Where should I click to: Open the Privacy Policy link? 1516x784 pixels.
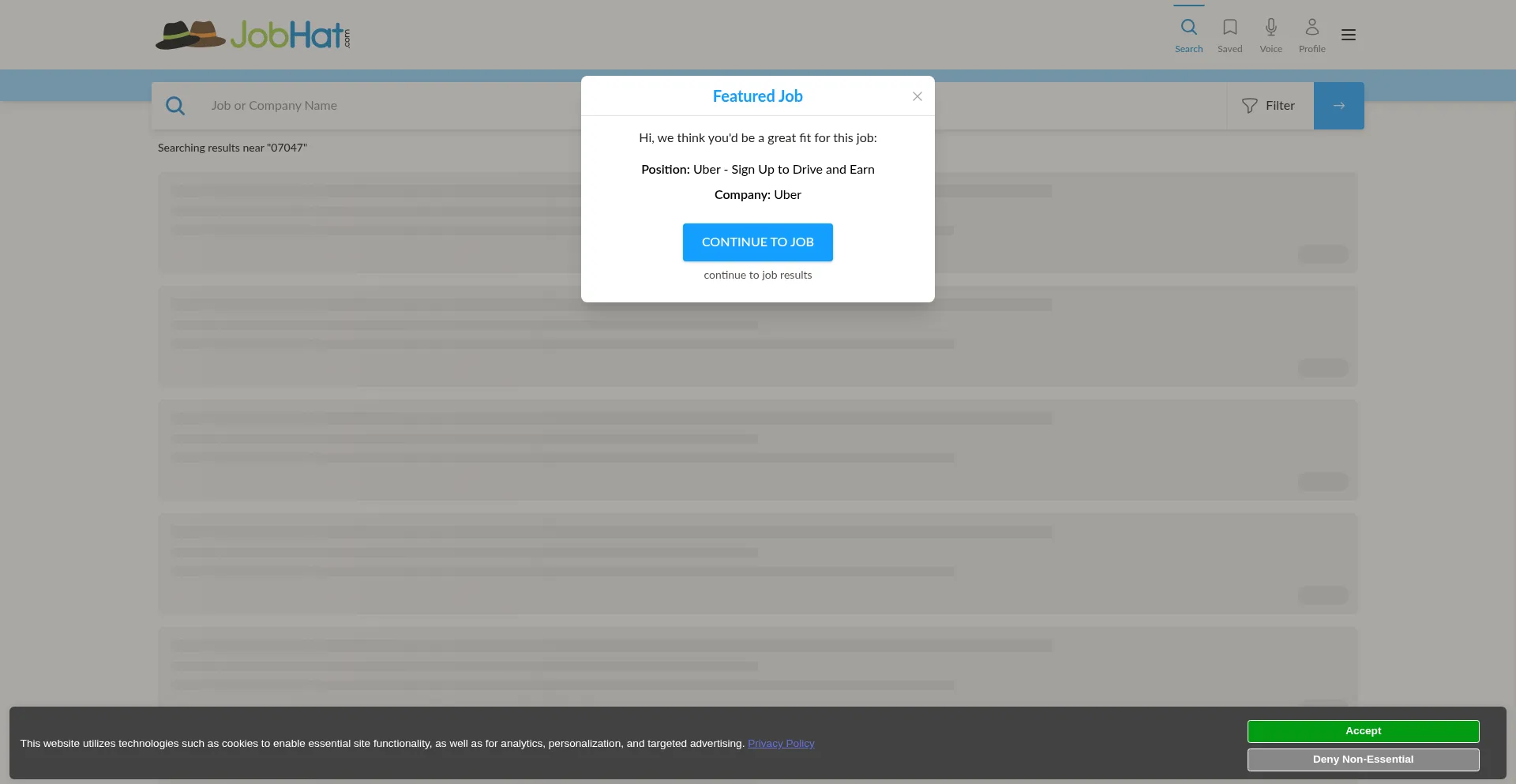tap(780, 744)
